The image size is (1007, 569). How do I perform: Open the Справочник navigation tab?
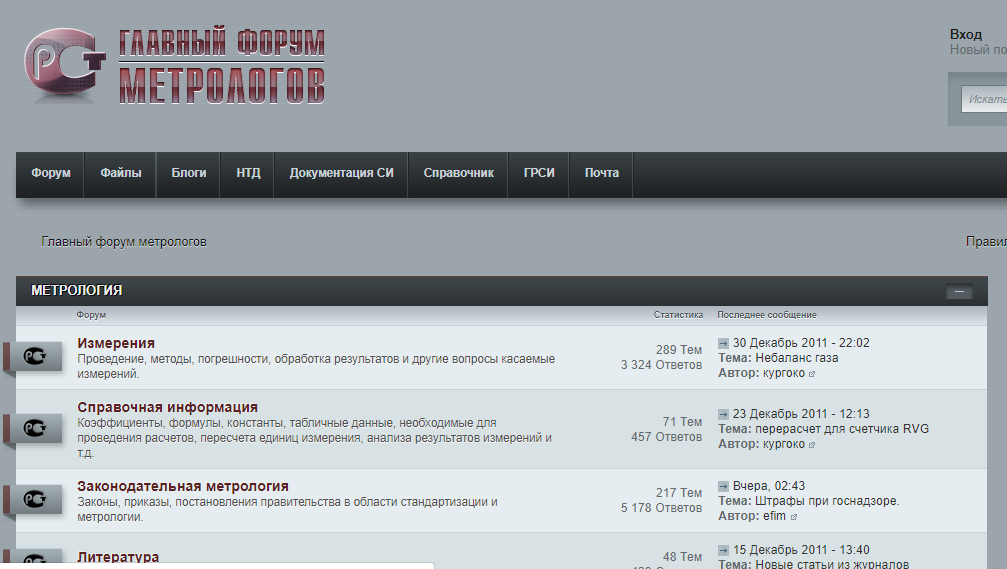tap(458, 173)
